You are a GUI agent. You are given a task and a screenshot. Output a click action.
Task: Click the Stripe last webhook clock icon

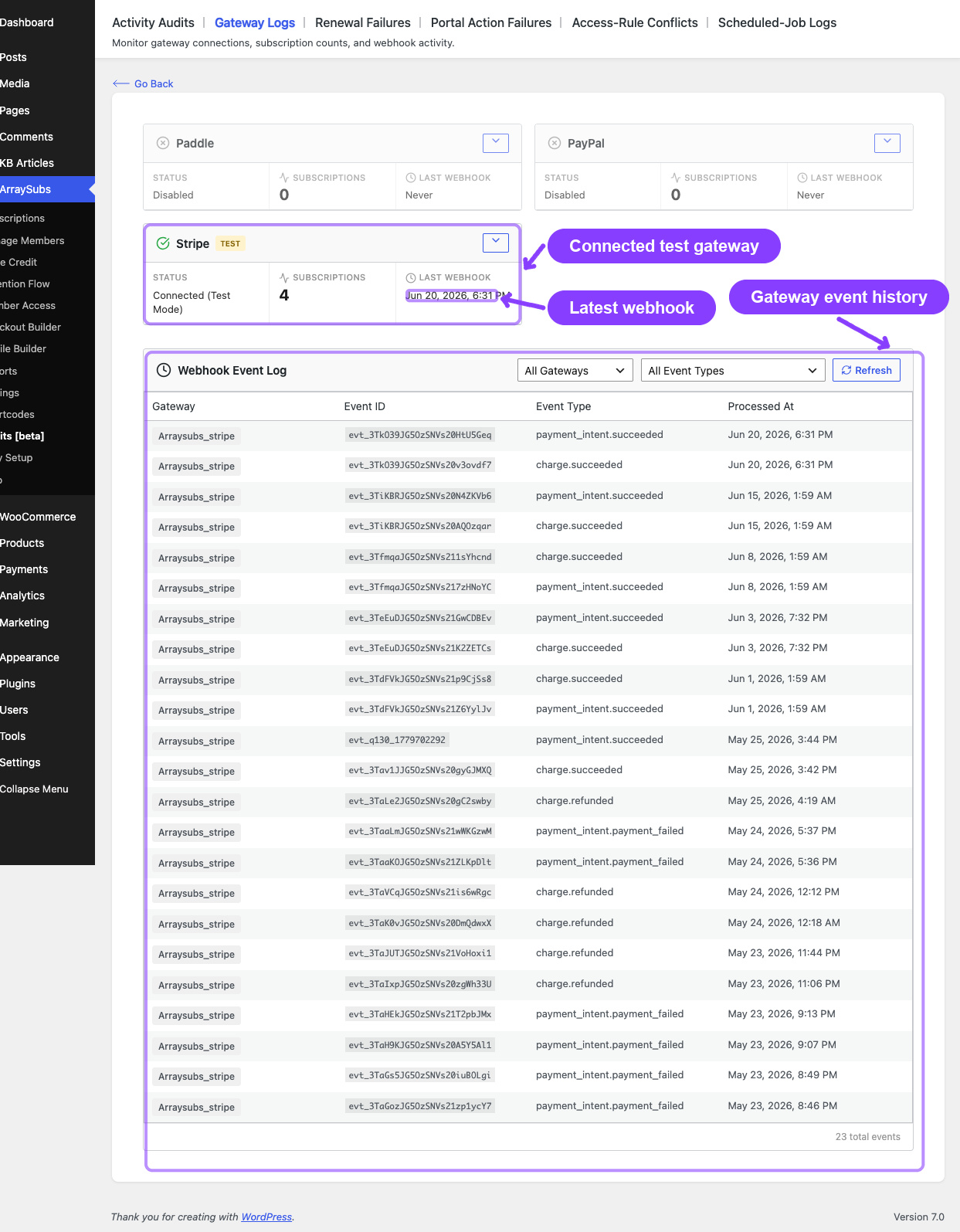click(411, 277)
